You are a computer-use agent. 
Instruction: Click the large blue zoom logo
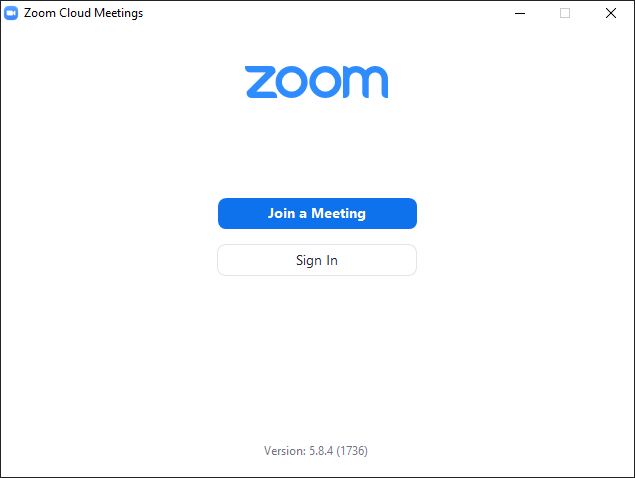(x=317, y=82)
